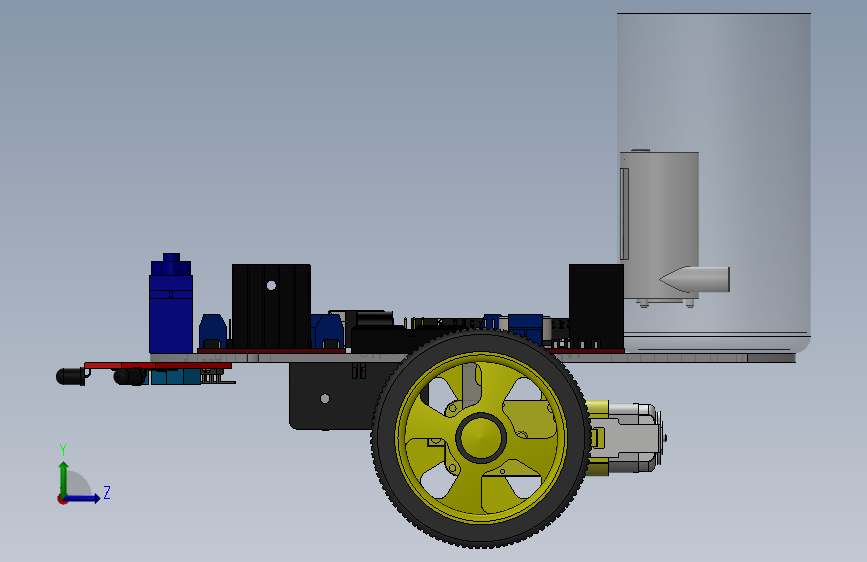Click the blue Z axis of the triad
Image resolution: width=867 pixels, height=562 pixels.
(83, 498)
